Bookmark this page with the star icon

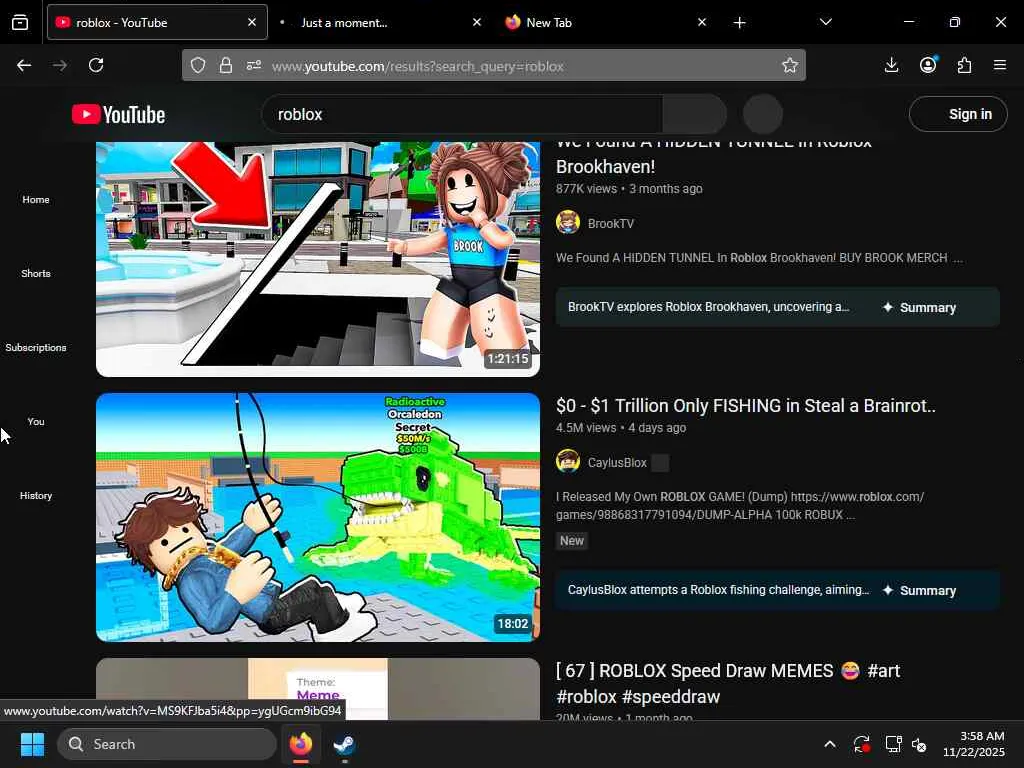click(x=790, y=65)
